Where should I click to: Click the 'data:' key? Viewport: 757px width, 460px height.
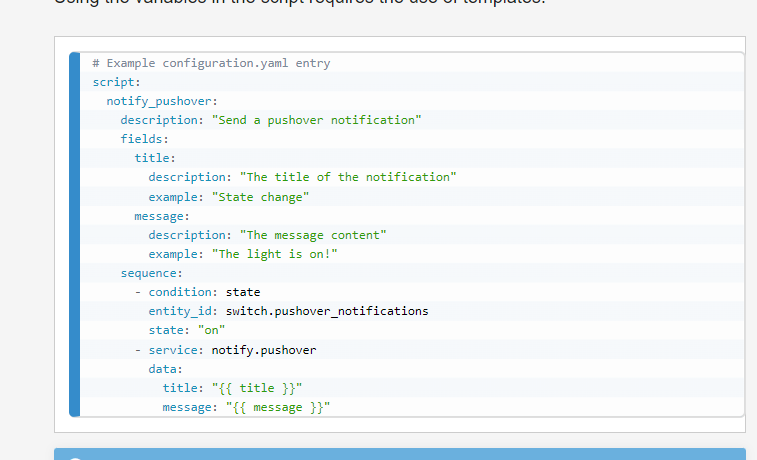pyautogui.click(x=165, y=369)
